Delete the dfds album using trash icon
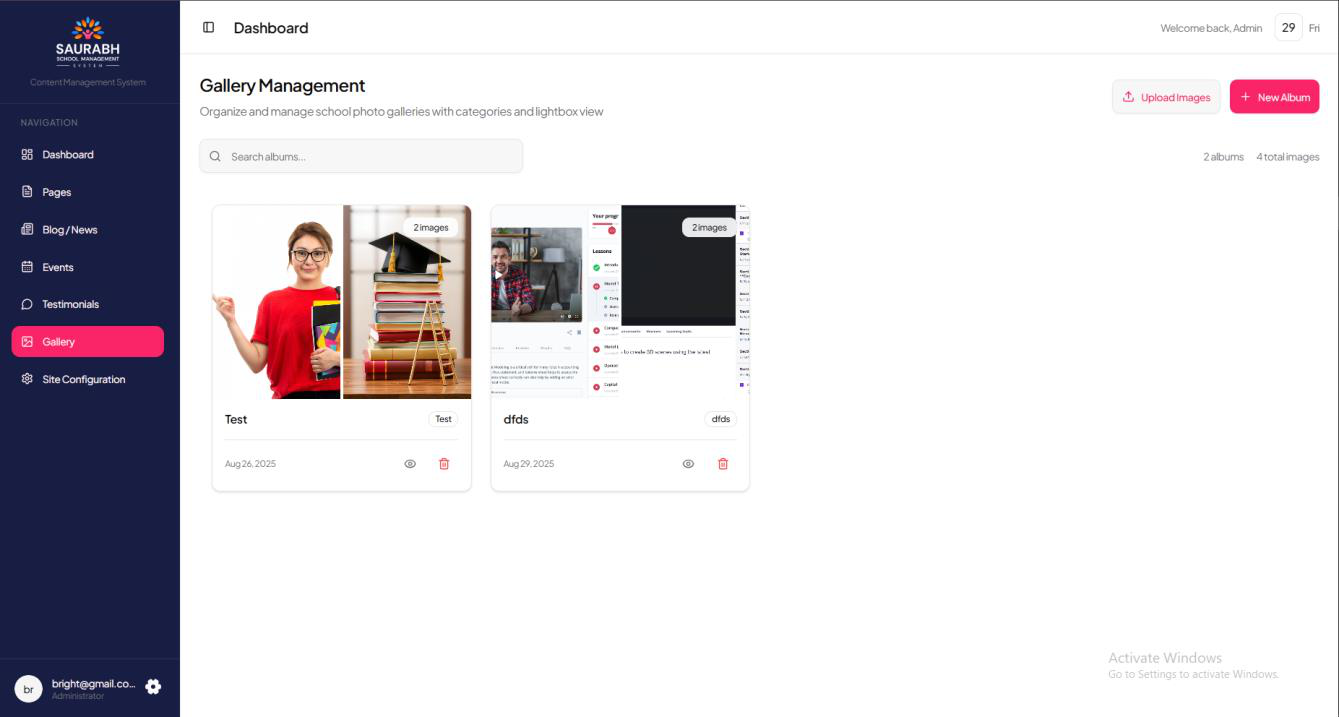 (723, 464)
